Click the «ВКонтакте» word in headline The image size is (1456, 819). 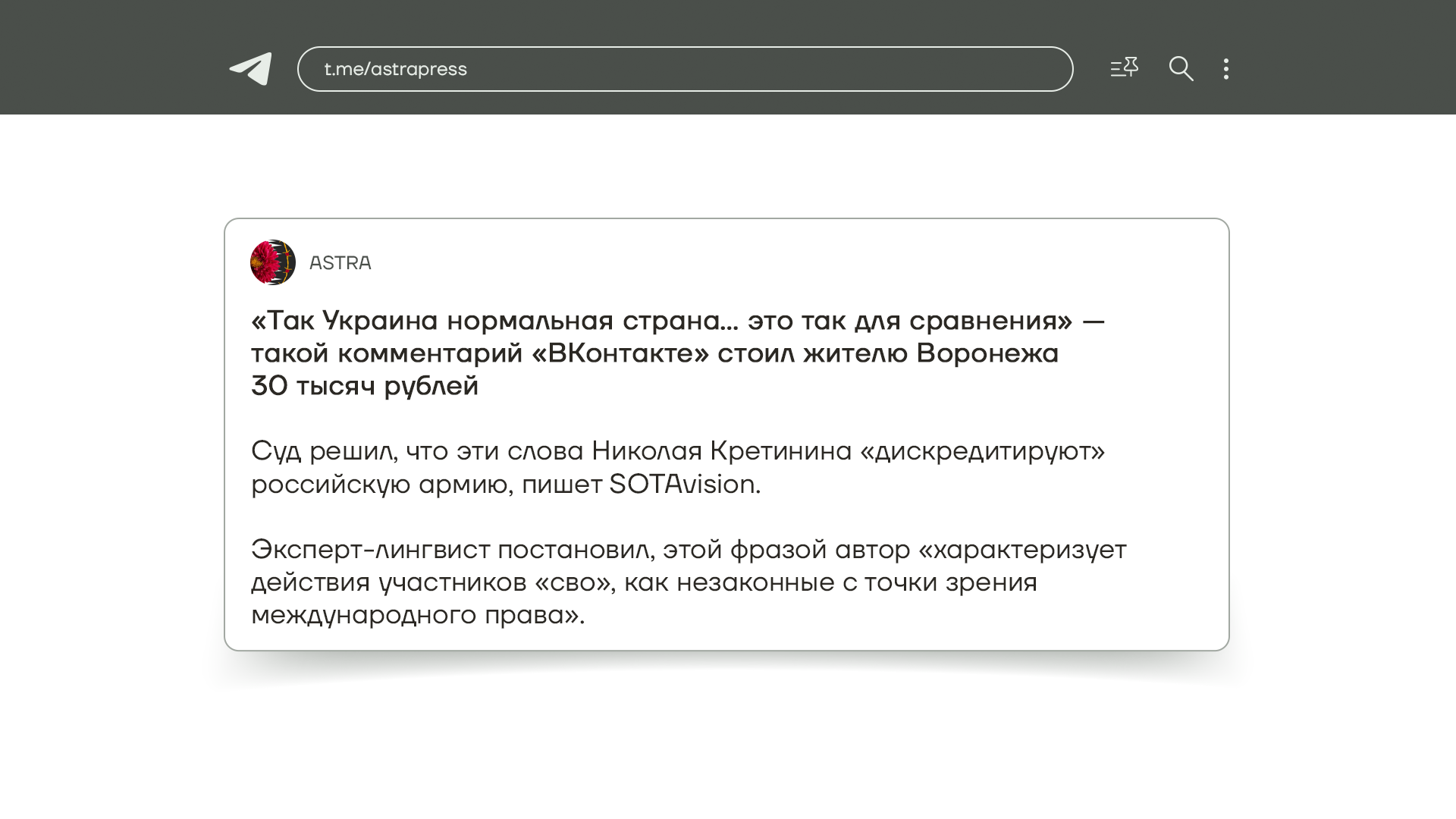pyautogui.click(x=620, y=353)
